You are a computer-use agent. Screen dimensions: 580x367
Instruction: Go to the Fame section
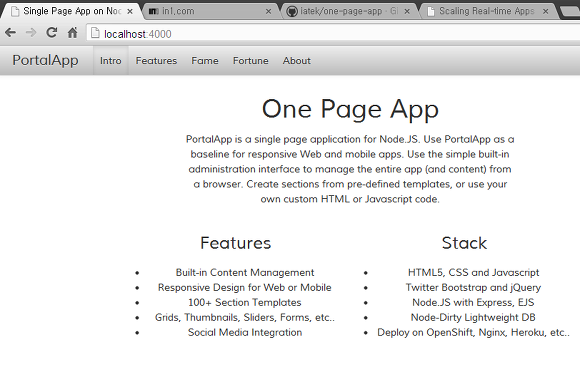pyautogui.click(x=205, y=61)
